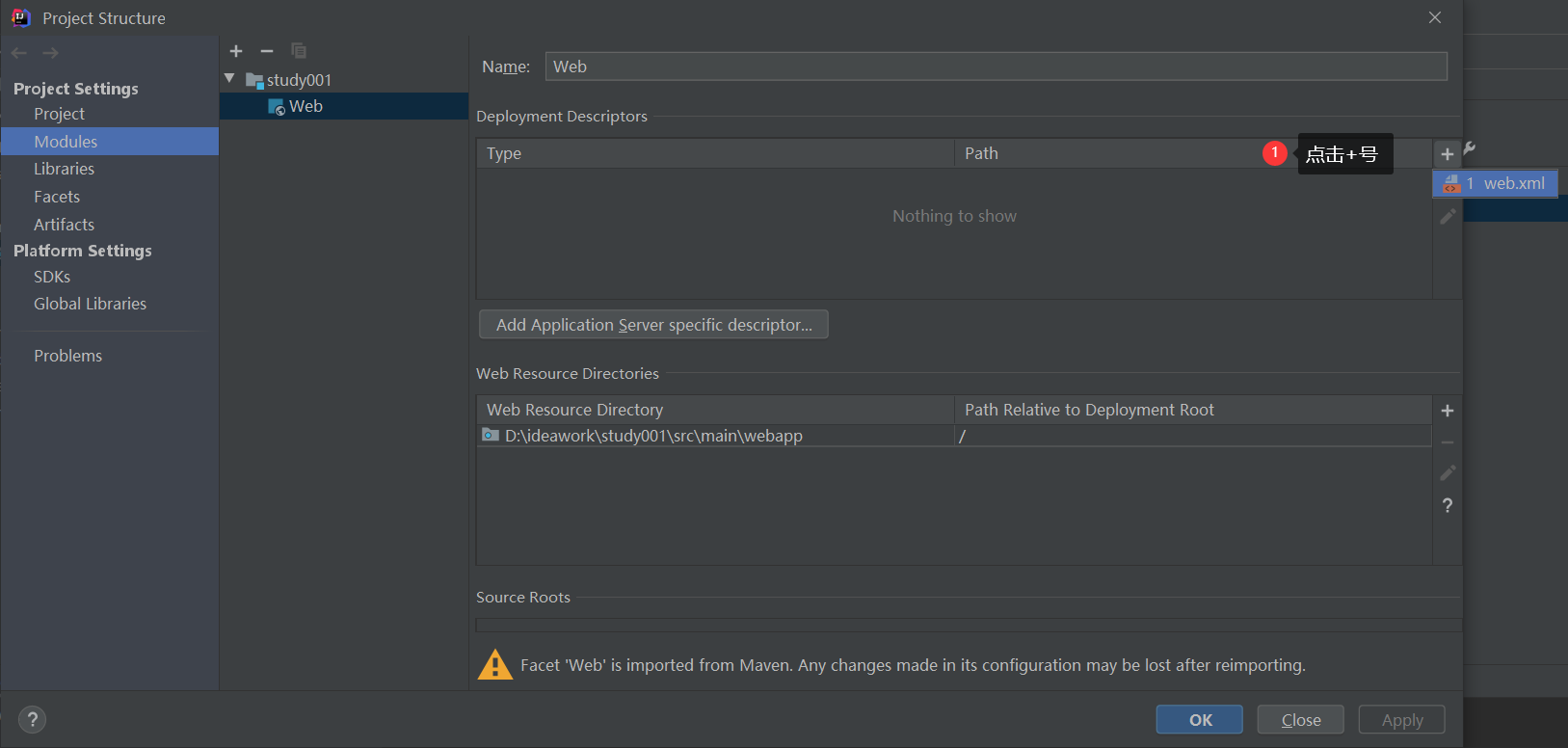Image resolution: width=1568 pixels, height=748 pixels.
Task: Click the question mark next to resource directories
Action: point(1447,505)
